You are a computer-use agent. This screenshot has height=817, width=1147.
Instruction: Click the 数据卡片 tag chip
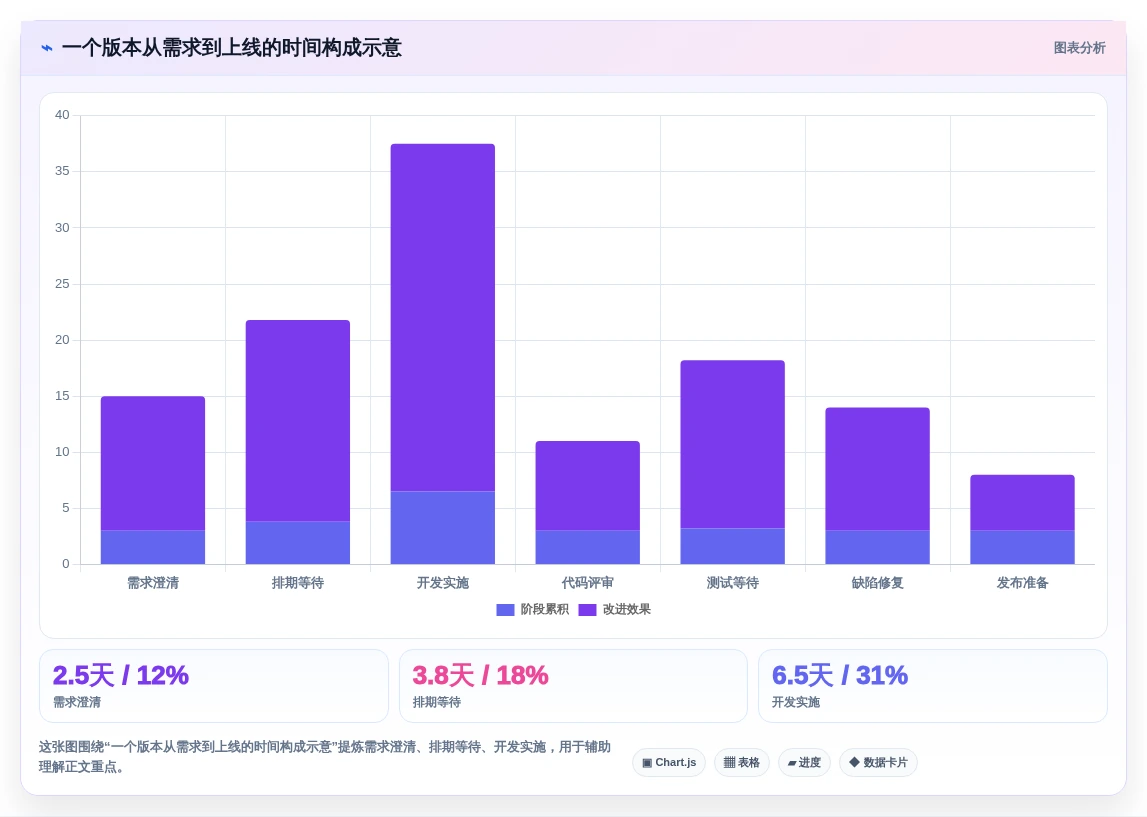[878, 762]
